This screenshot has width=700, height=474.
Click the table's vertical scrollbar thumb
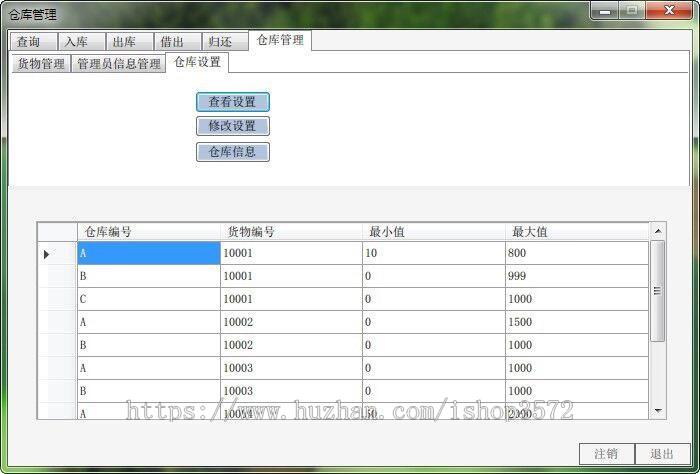(x=658, y=291)
